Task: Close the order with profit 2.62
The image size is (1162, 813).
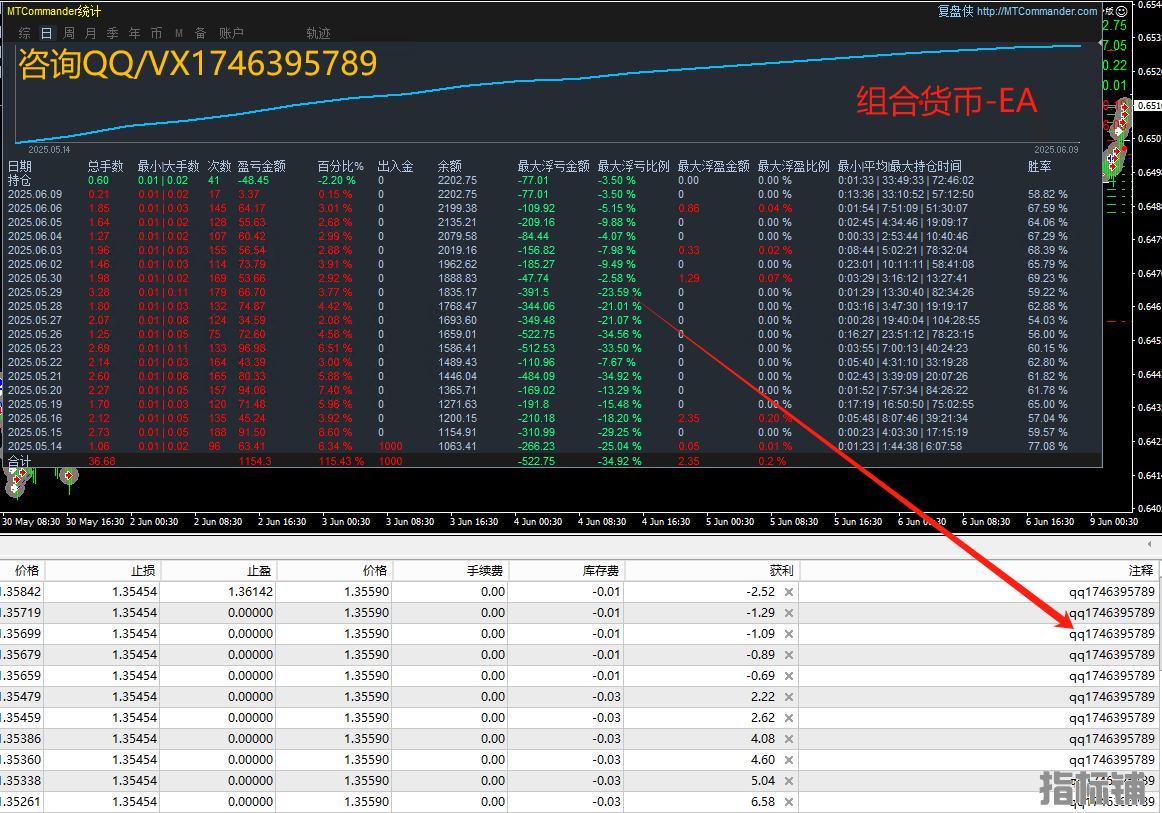Action: (788, 718)
